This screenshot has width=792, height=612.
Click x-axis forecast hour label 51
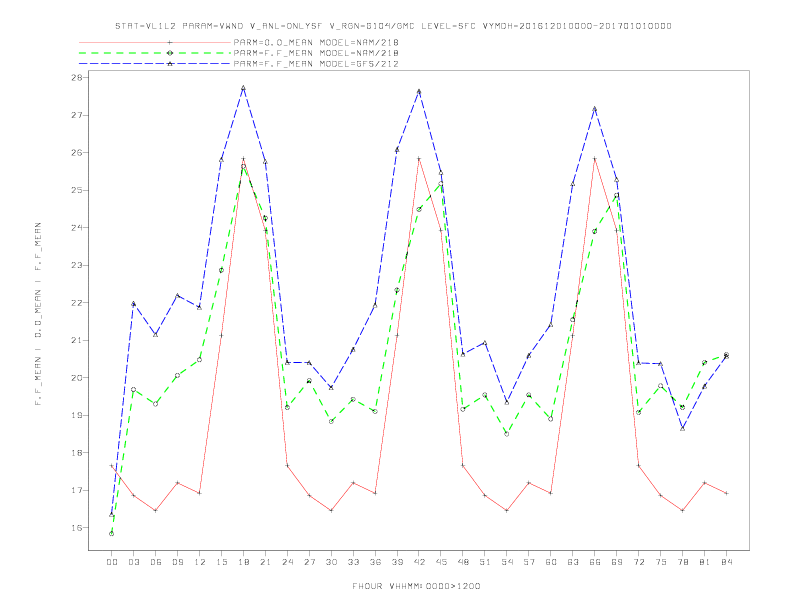[x=485, y=562]
